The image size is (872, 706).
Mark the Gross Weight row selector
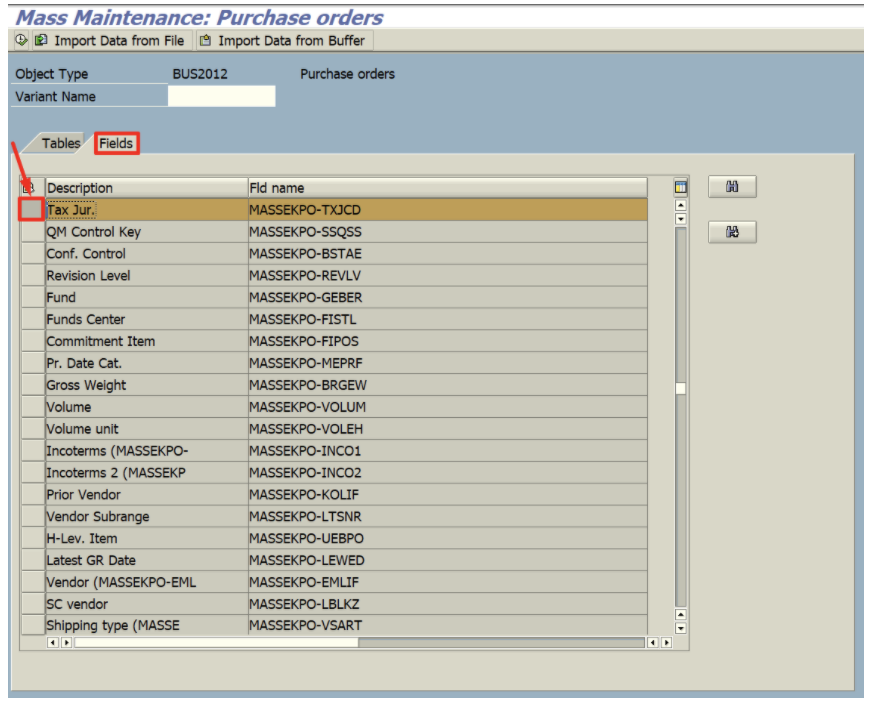pyautogui.click(x=32, y=385)
